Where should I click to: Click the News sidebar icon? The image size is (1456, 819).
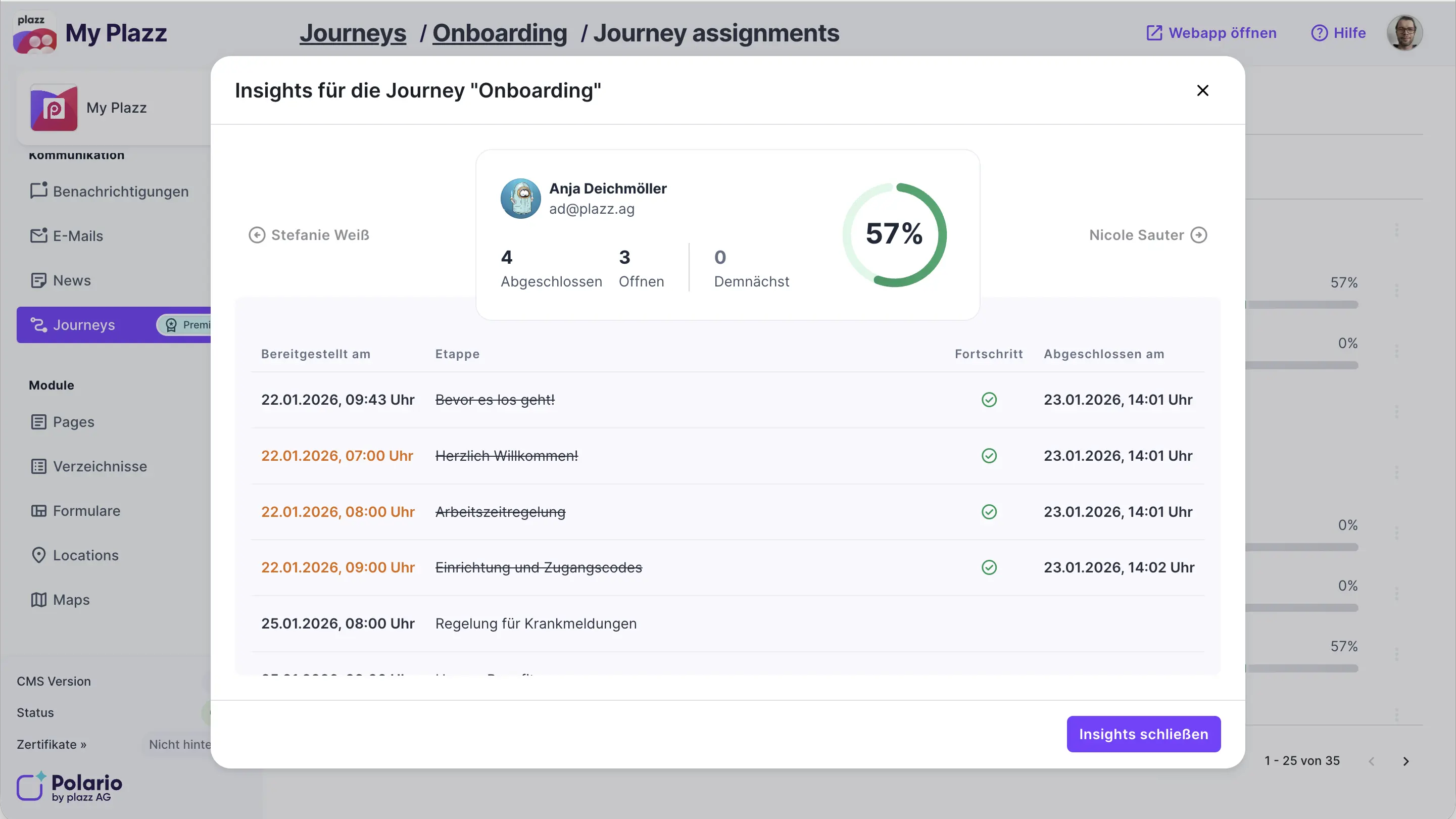click(x=38, y=280)
